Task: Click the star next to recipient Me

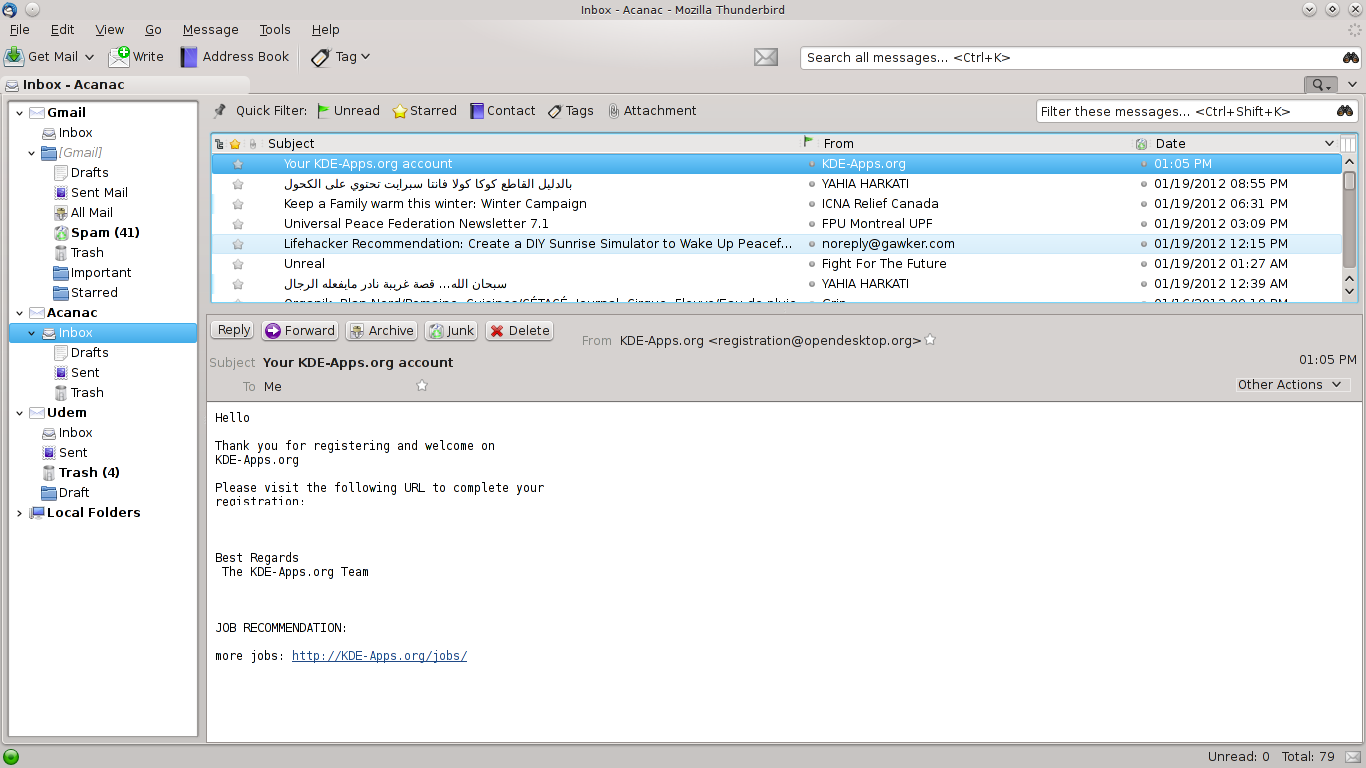Action: 422,386
